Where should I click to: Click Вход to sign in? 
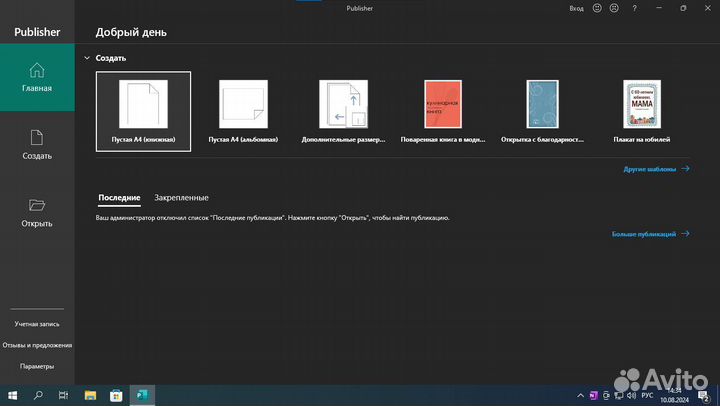point(576,9)
